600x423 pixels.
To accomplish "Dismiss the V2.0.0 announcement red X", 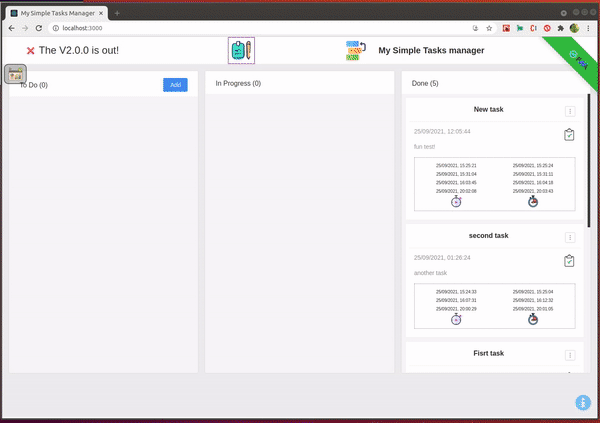I will [x=31, y=51].
